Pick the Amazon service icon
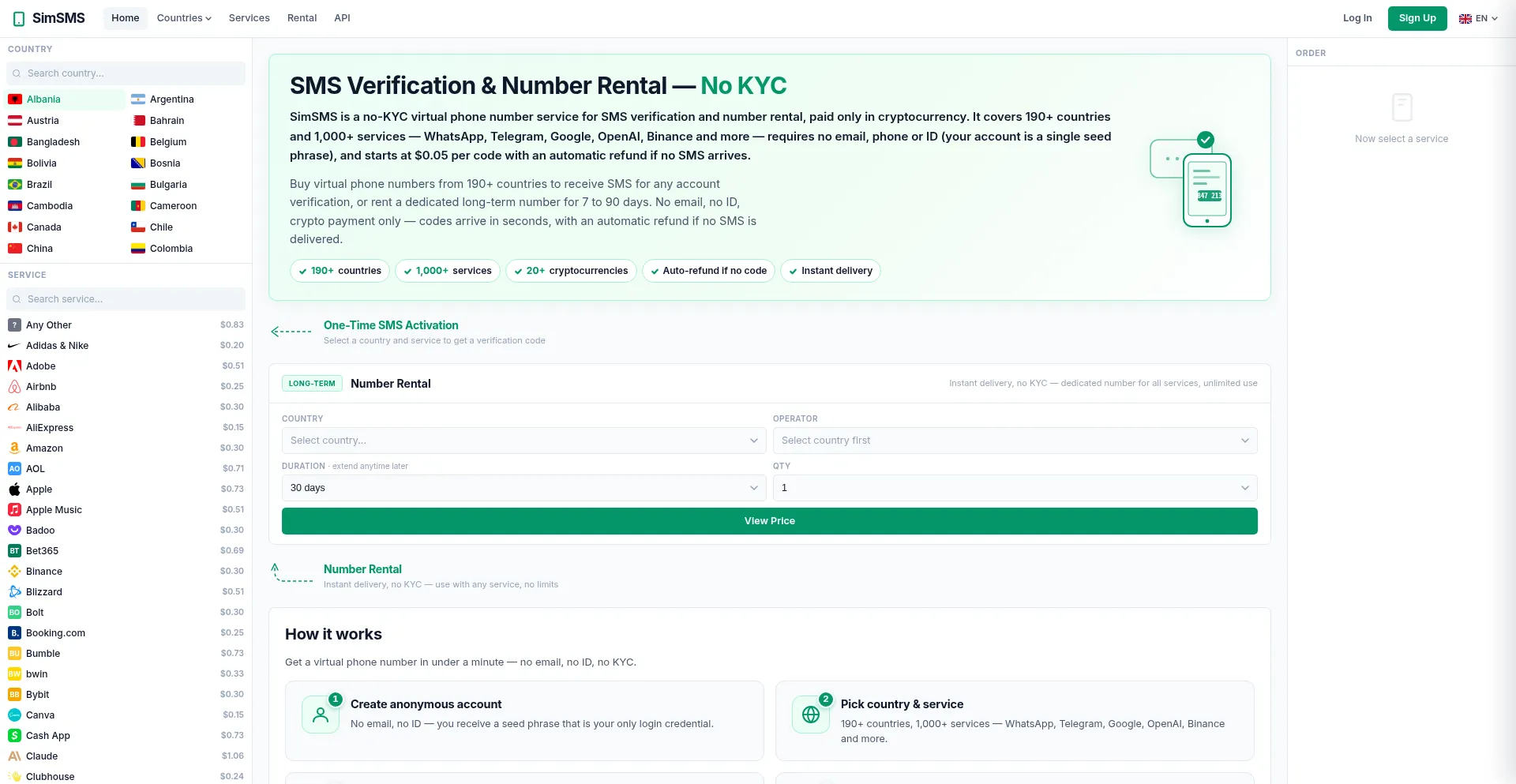This screenshot has height=784, width=1516. click(14, 448)
